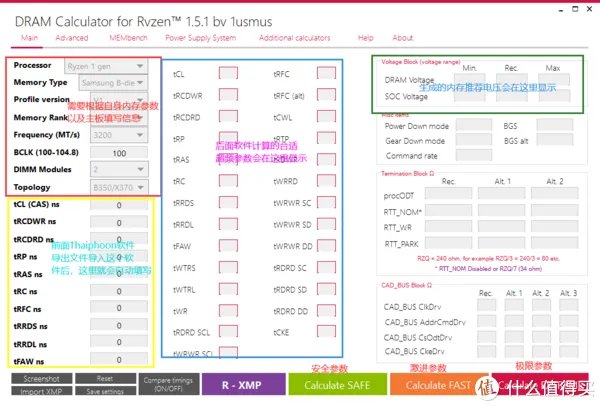The image size is (600, 406).
Task: Toggle Compare timings (ON/OFF)
Action: (169, 385)
